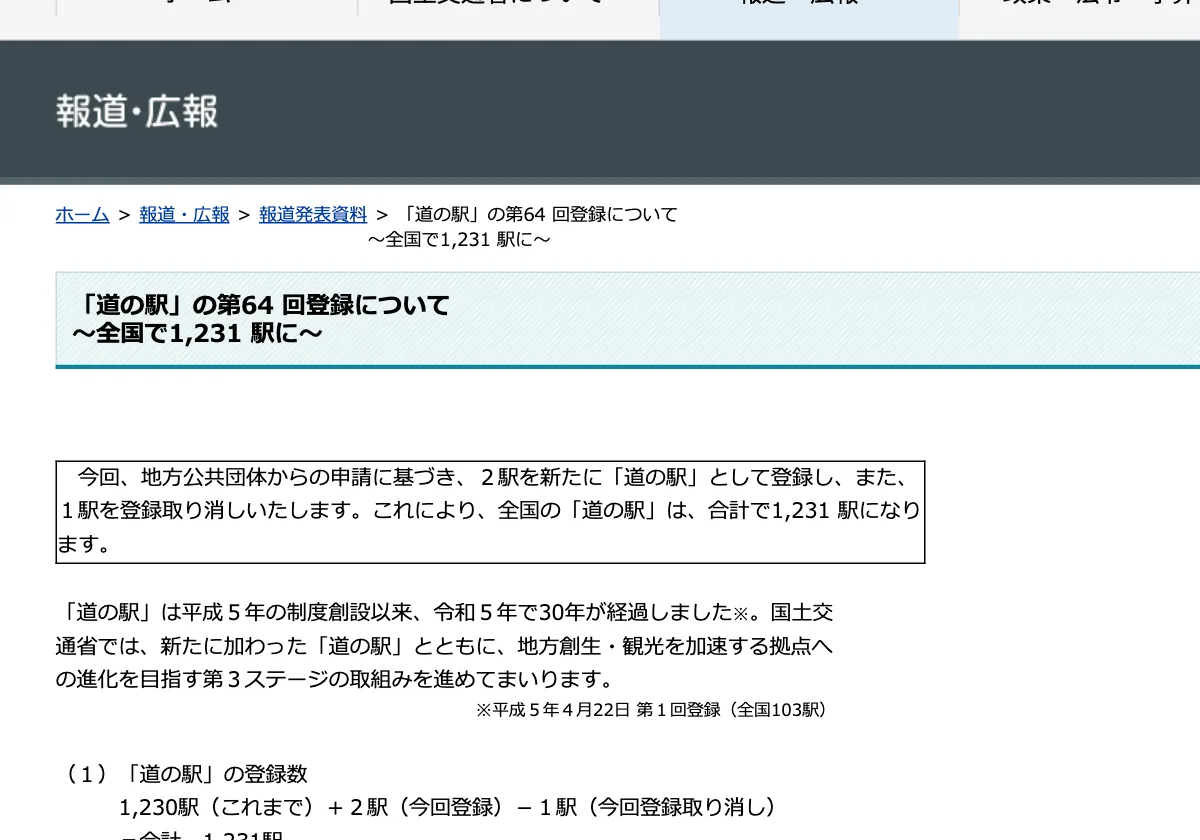This screenshot has width=1200, height=840.
Task: Click line の進化を目指す第3ステージの取組み
Action: pos(335,680)
